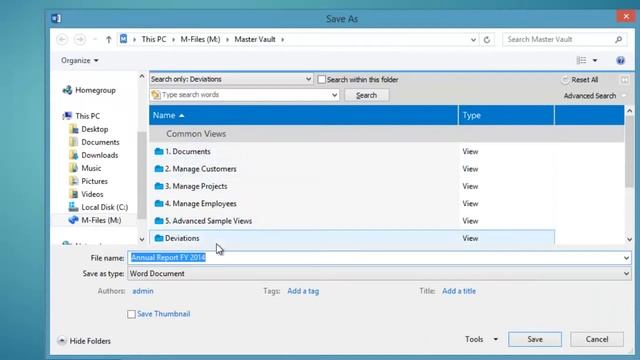The width and height of the screenshot is (640, 360).
Task: Close the Save As dialog
Action: [x=626, y=16]
